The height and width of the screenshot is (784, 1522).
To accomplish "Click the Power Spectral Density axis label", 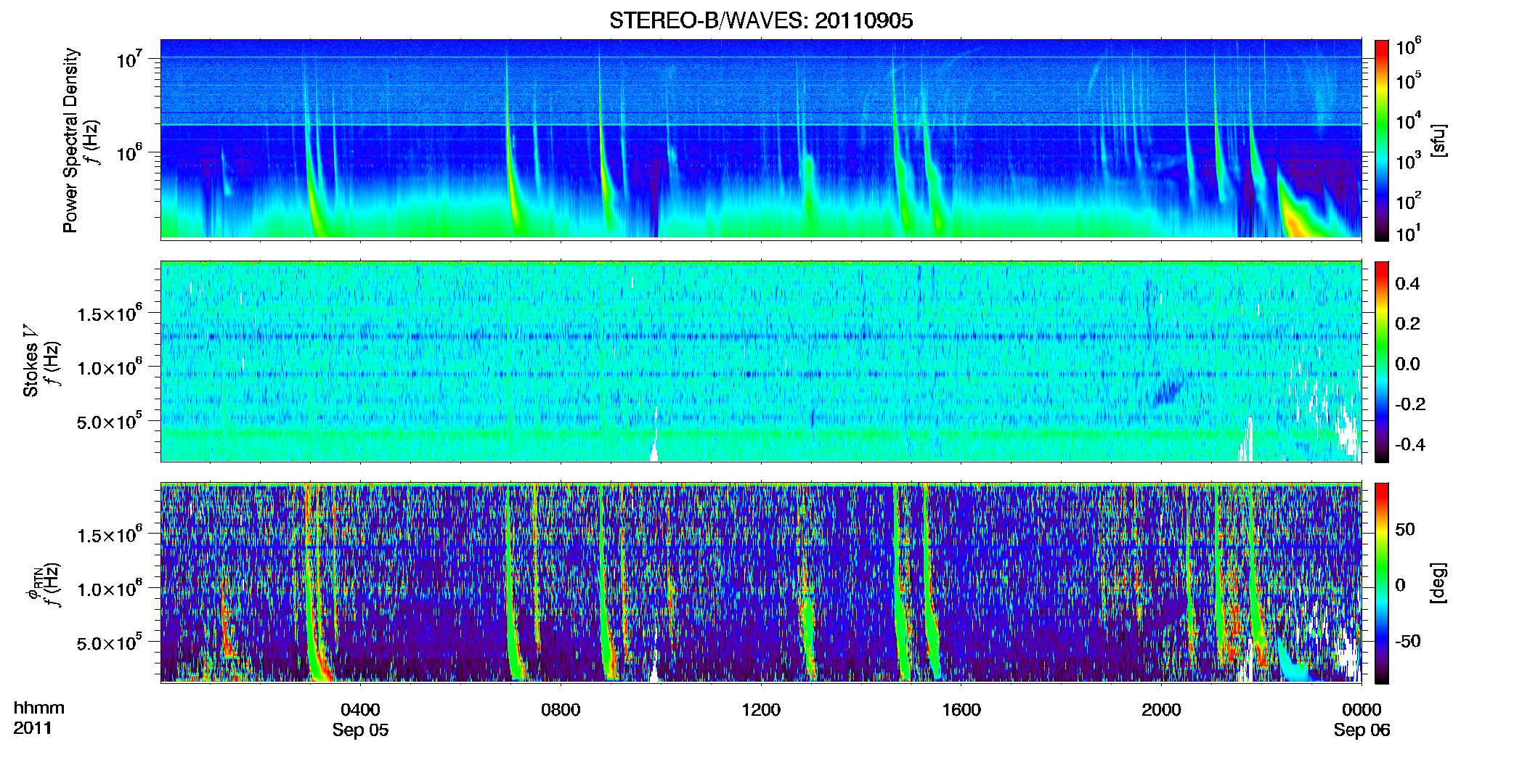I will [x=70, y=140].
